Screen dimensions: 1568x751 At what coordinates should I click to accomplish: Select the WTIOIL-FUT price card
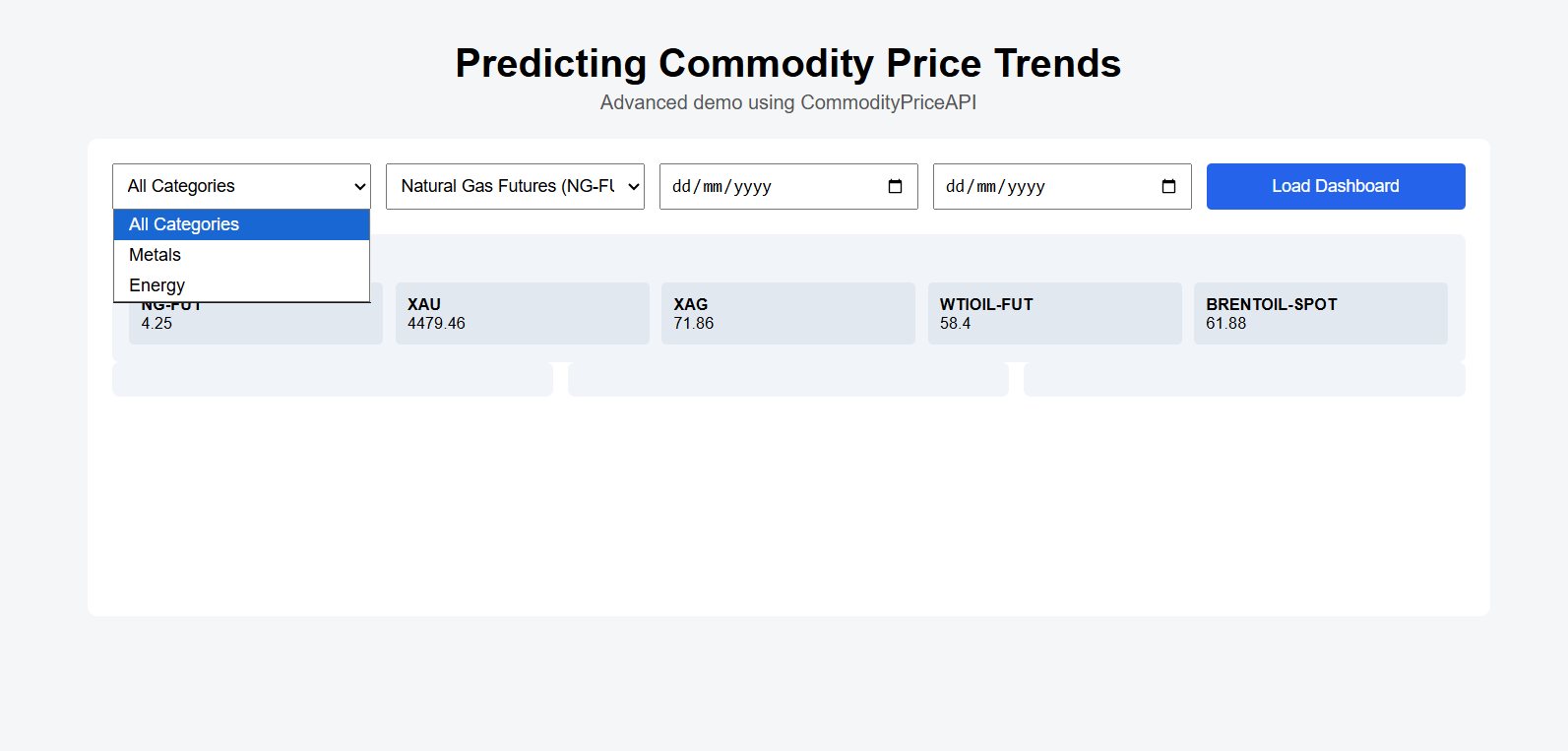point(1054,314)
